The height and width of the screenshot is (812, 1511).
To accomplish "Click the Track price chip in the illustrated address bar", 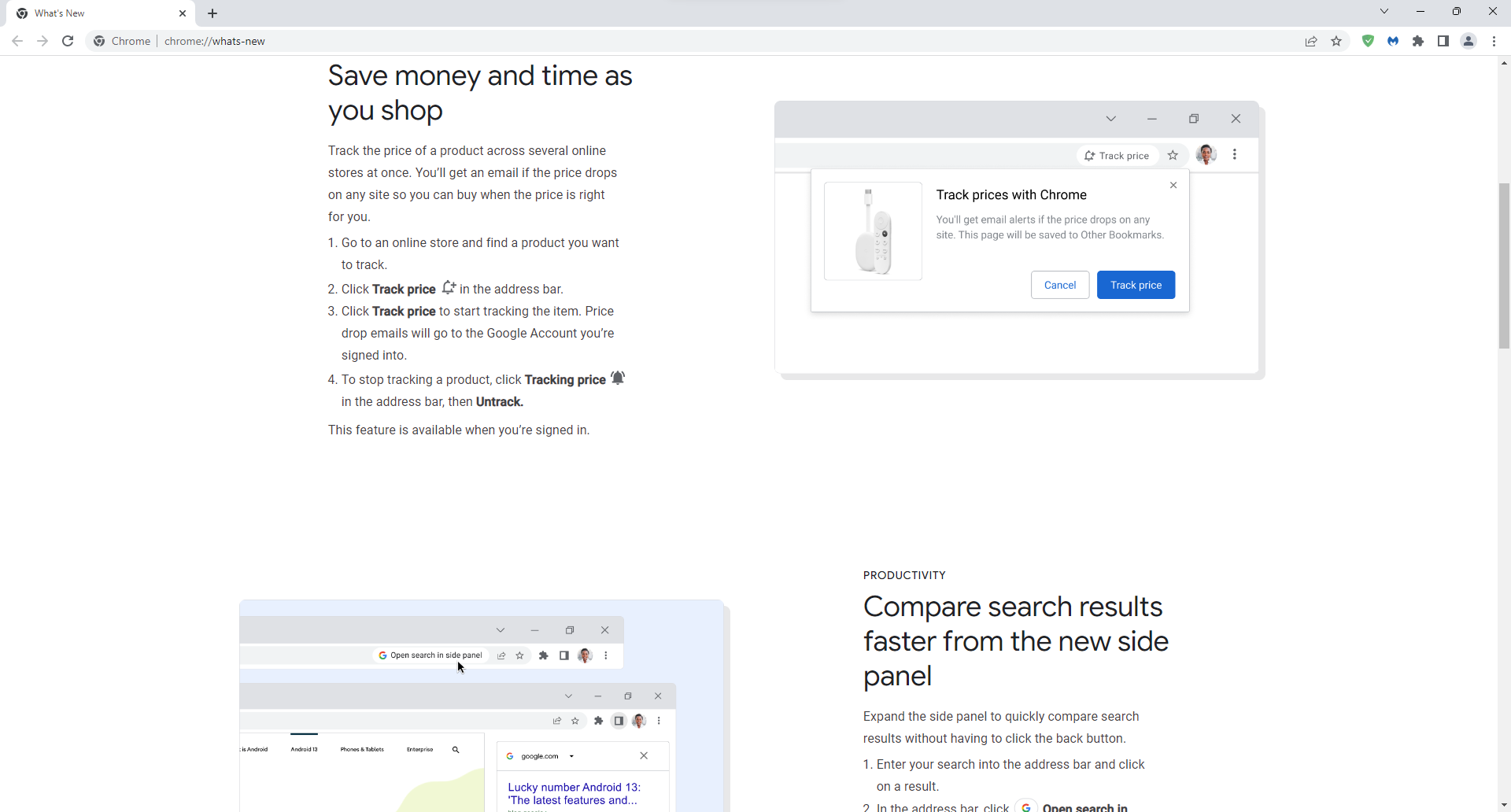I will [1117, 156].
